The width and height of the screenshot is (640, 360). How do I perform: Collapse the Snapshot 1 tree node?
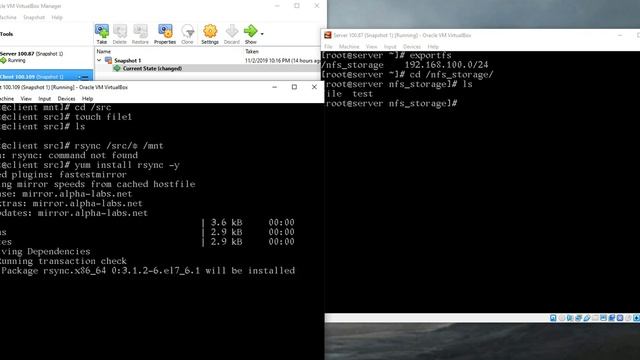point(99,60)
